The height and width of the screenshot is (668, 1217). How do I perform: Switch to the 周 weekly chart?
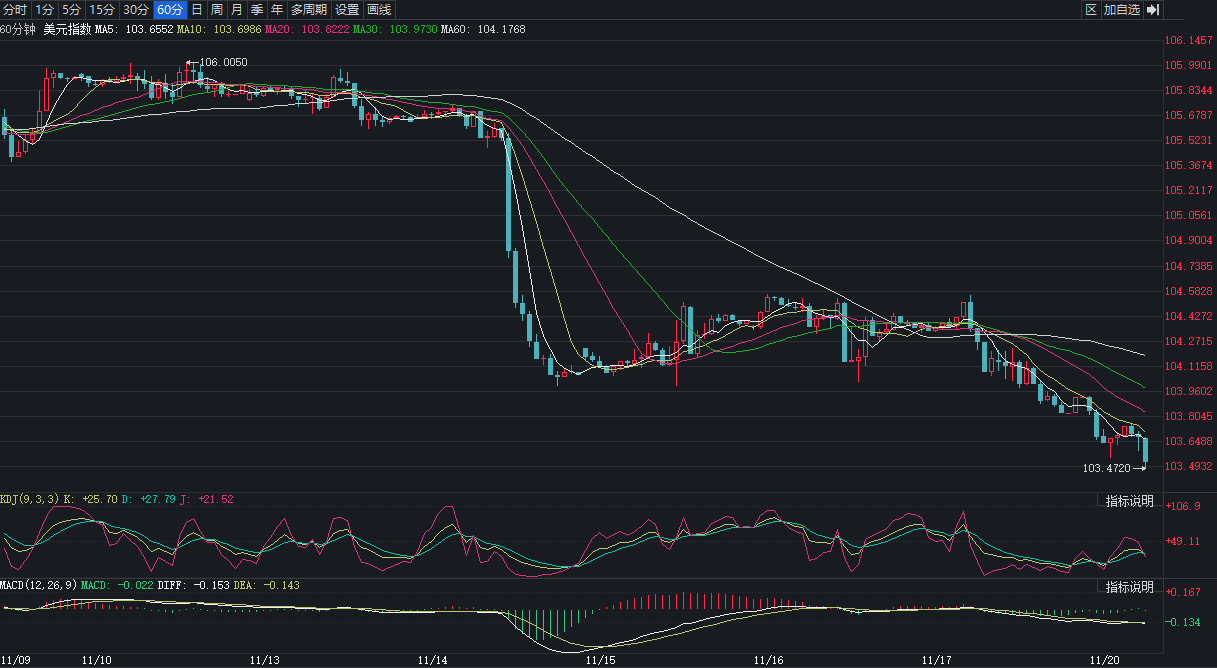coord(217,10)
